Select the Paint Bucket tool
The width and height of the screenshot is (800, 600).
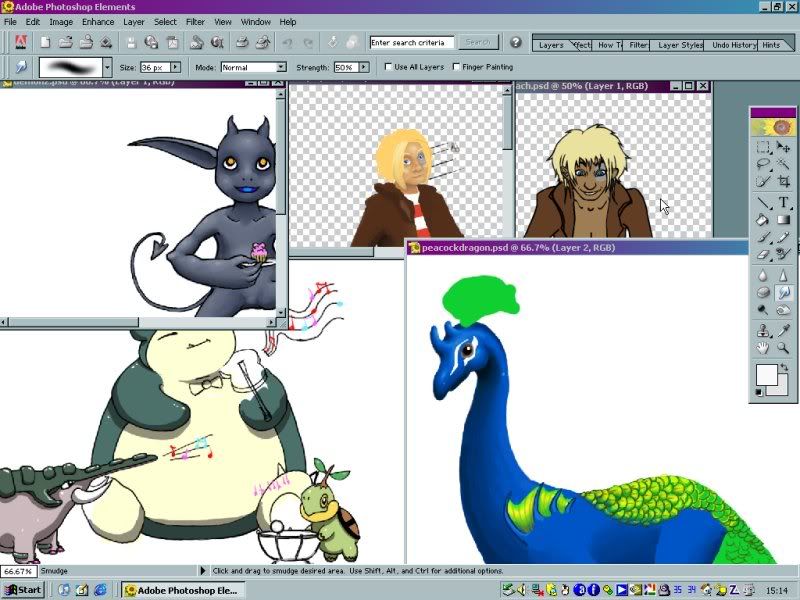[763, 220]
